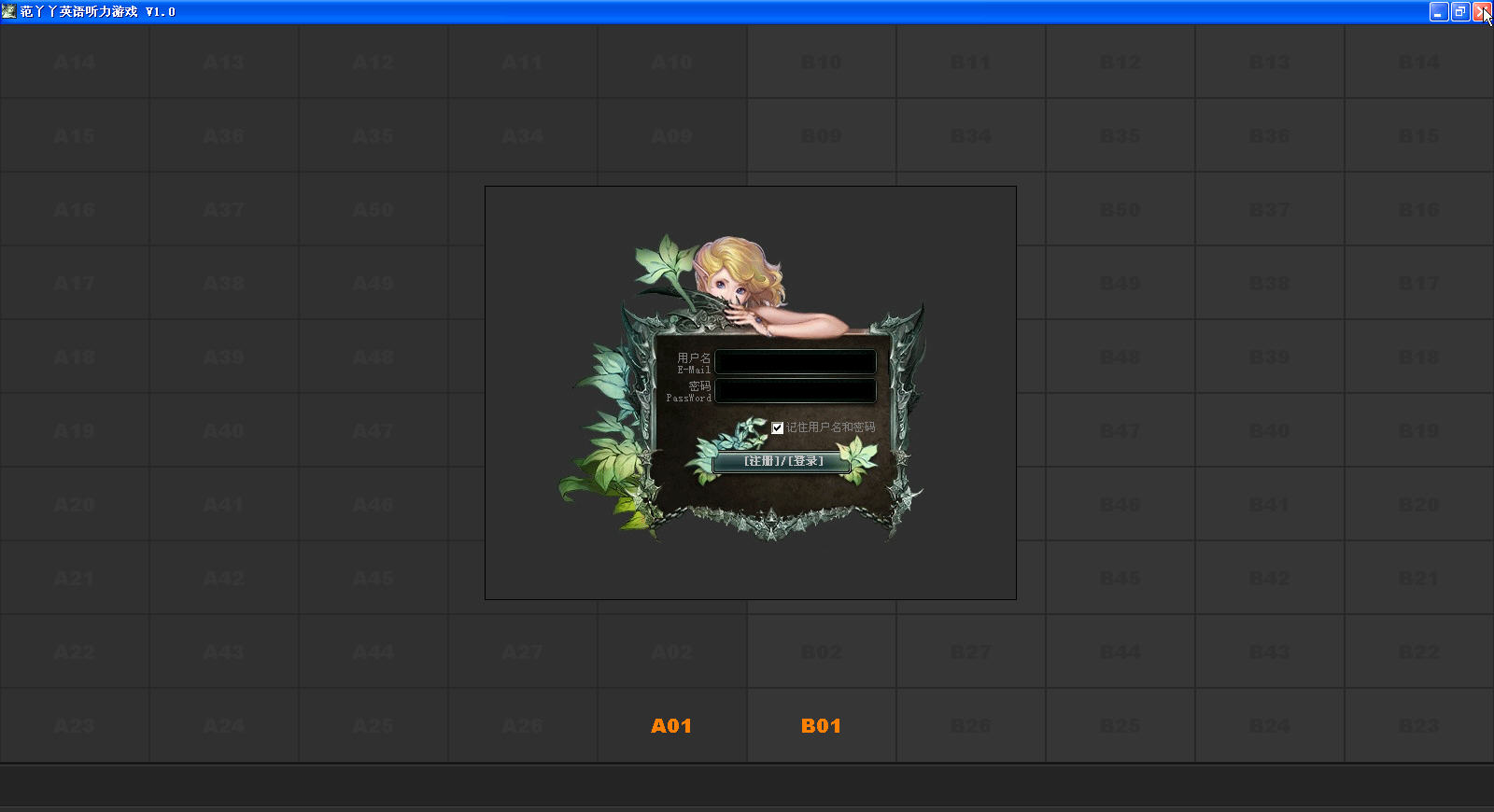Click the dimmed B15 grid cell

pyautogui.click(x=1419, y=135)
